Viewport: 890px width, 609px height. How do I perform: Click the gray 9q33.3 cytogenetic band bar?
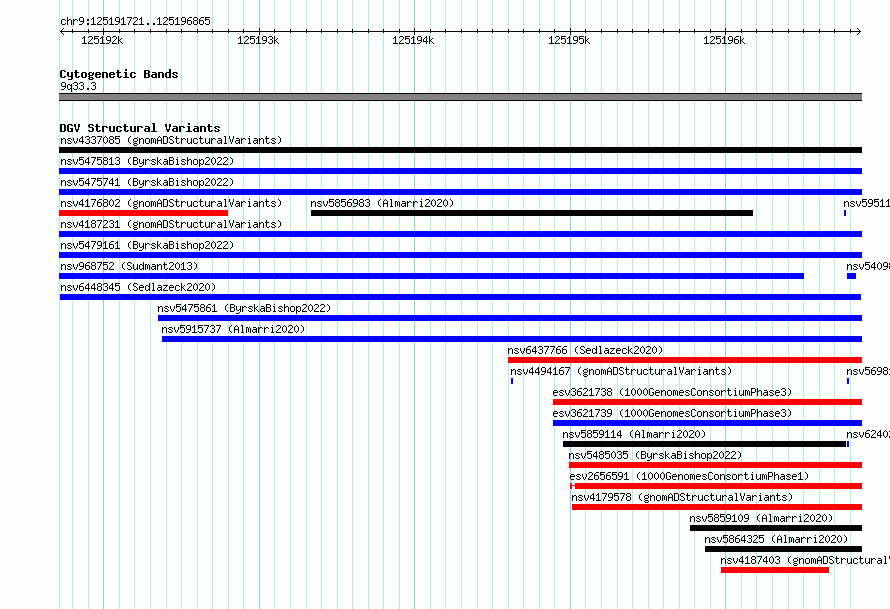coord(460,97)
